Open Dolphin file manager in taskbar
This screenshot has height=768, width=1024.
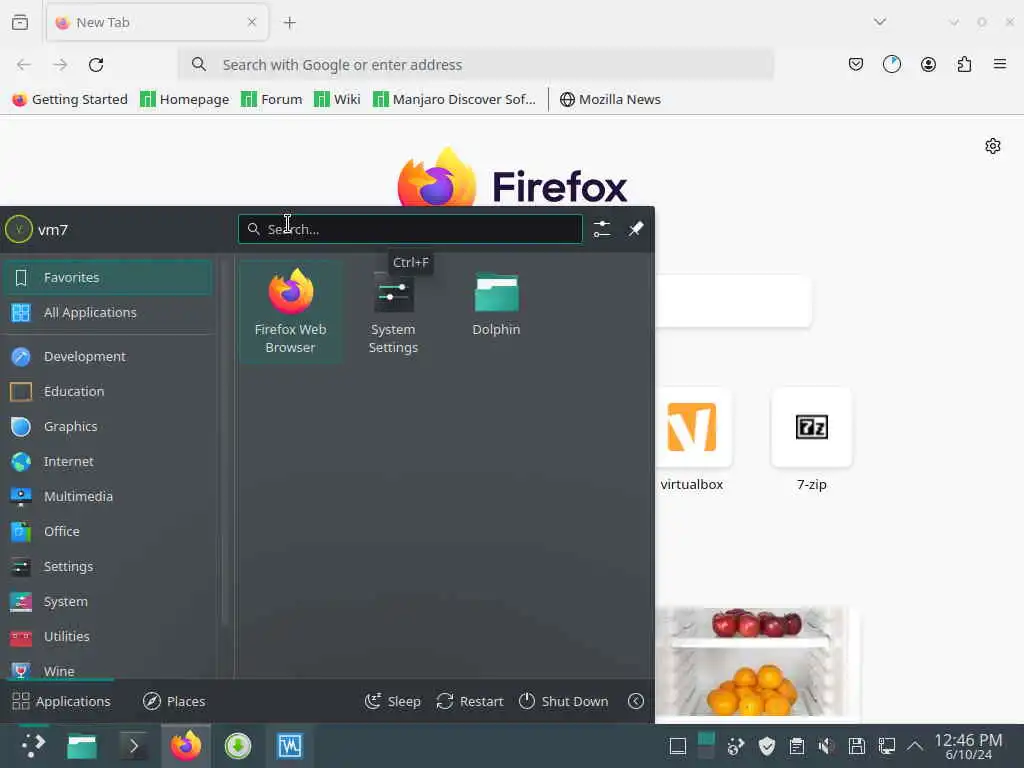[x=82, y=746]
